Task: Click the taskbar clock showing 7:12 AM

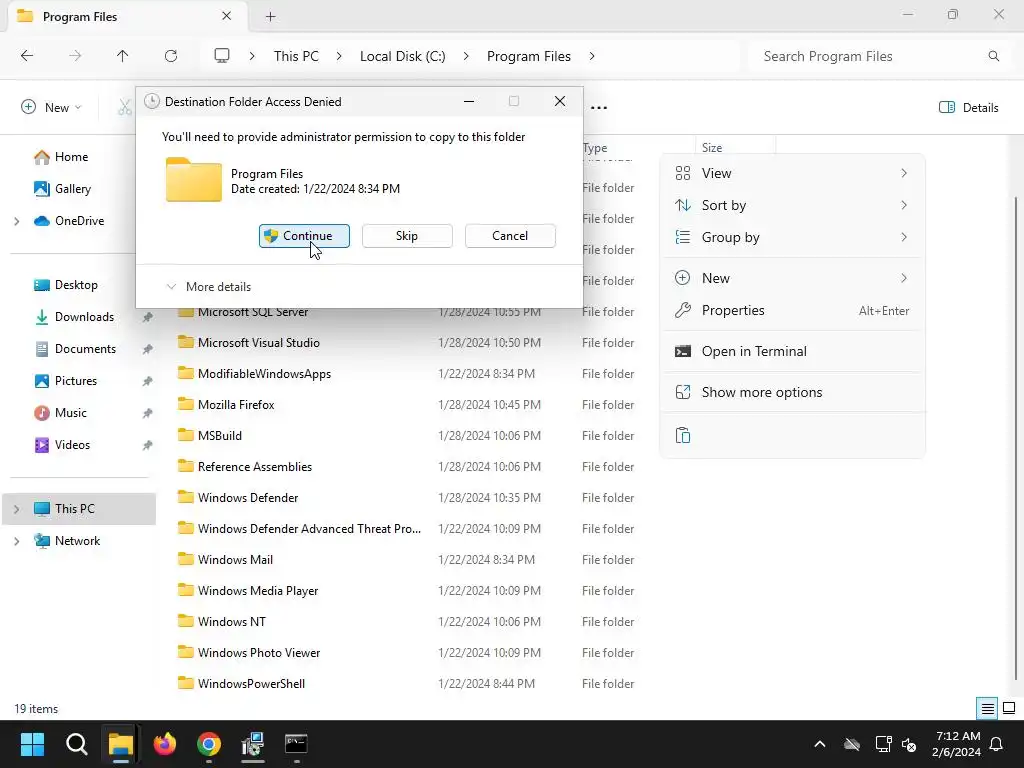Action: (x=956, y=744)
